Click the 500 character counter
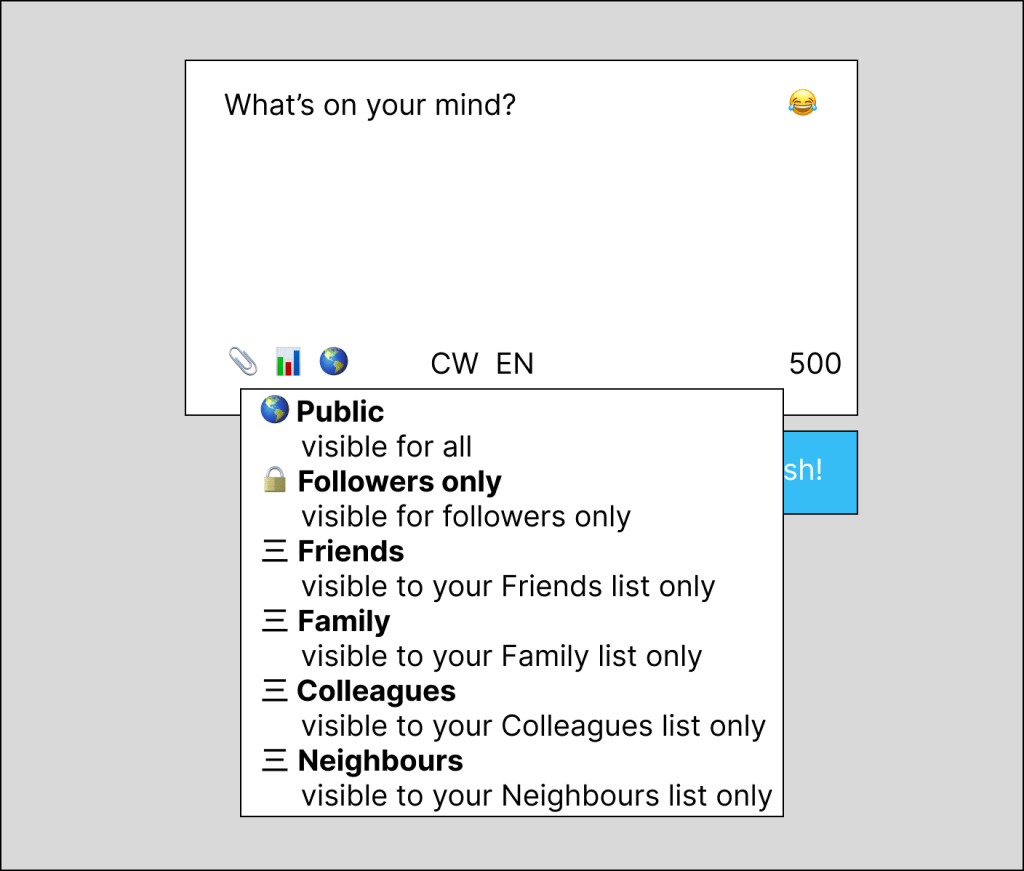The width and height of the screenshot is (1024, 871). click(x=815, y=364)
